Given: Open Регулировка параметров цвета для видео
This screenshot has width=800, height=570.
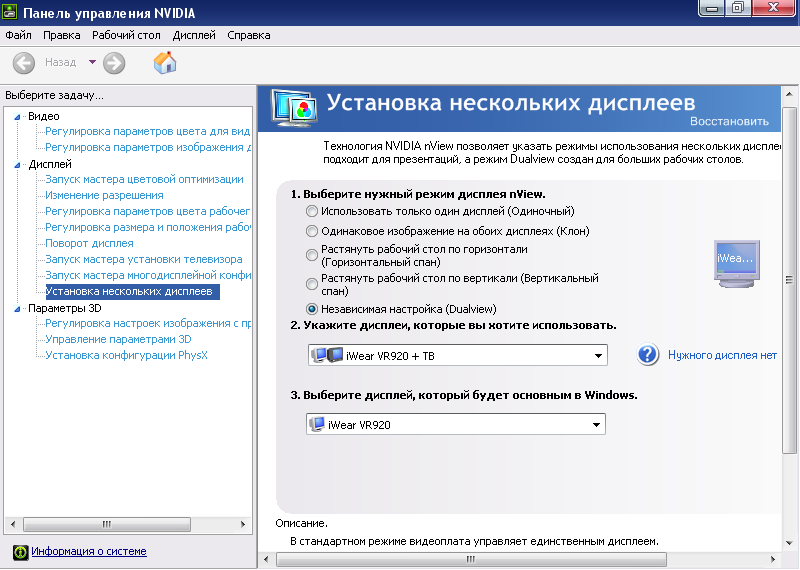Looking at the screenshot, I should (147, 131).
